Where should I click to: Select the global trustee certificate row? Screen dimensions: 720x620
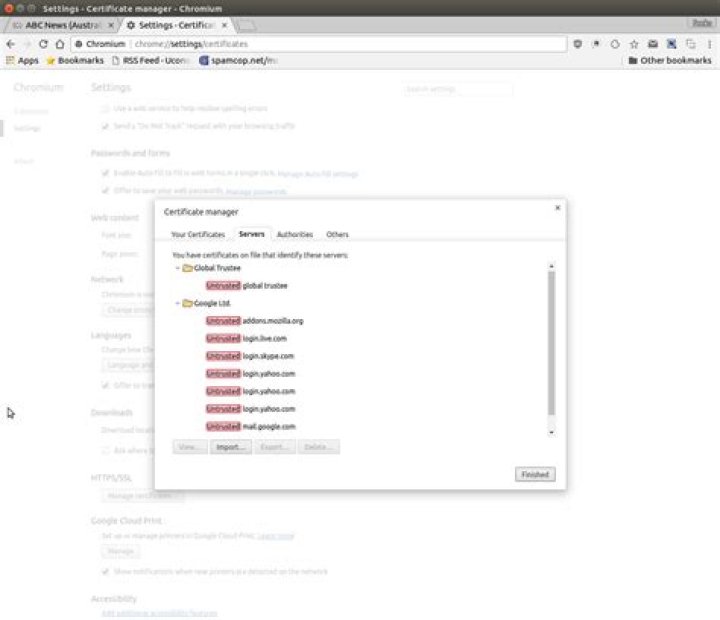pyautogui.click(x=247, y=286)
